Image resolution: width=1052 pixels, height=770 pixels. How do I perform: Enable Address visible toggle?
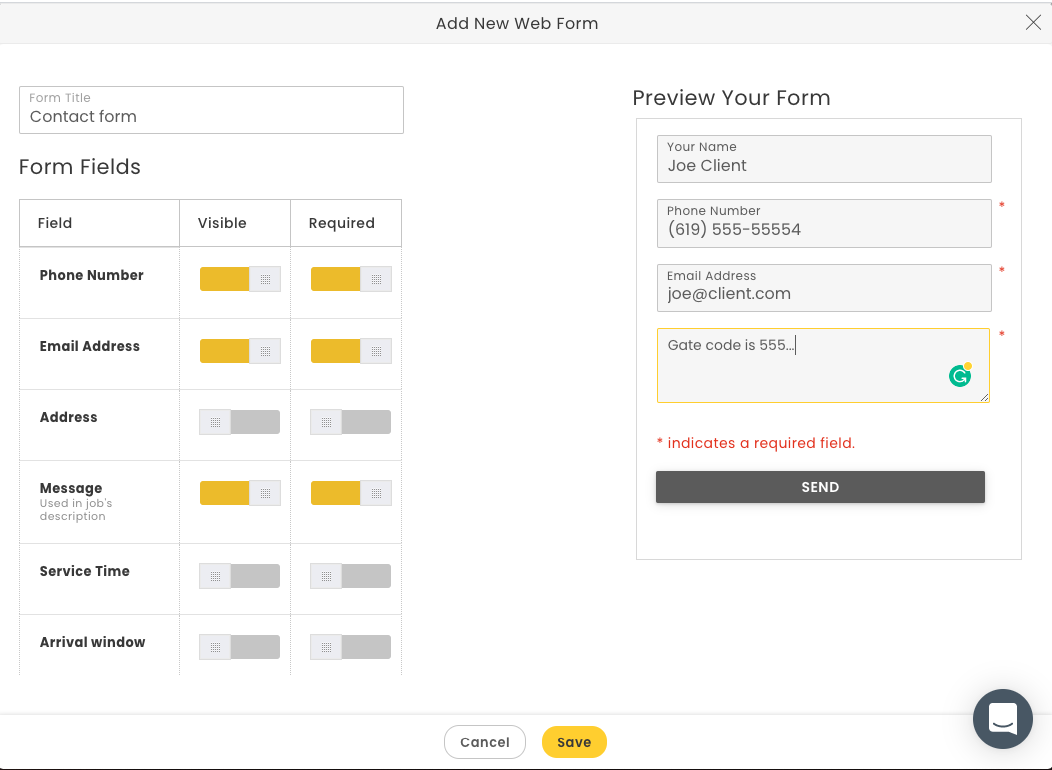point(240,422)
